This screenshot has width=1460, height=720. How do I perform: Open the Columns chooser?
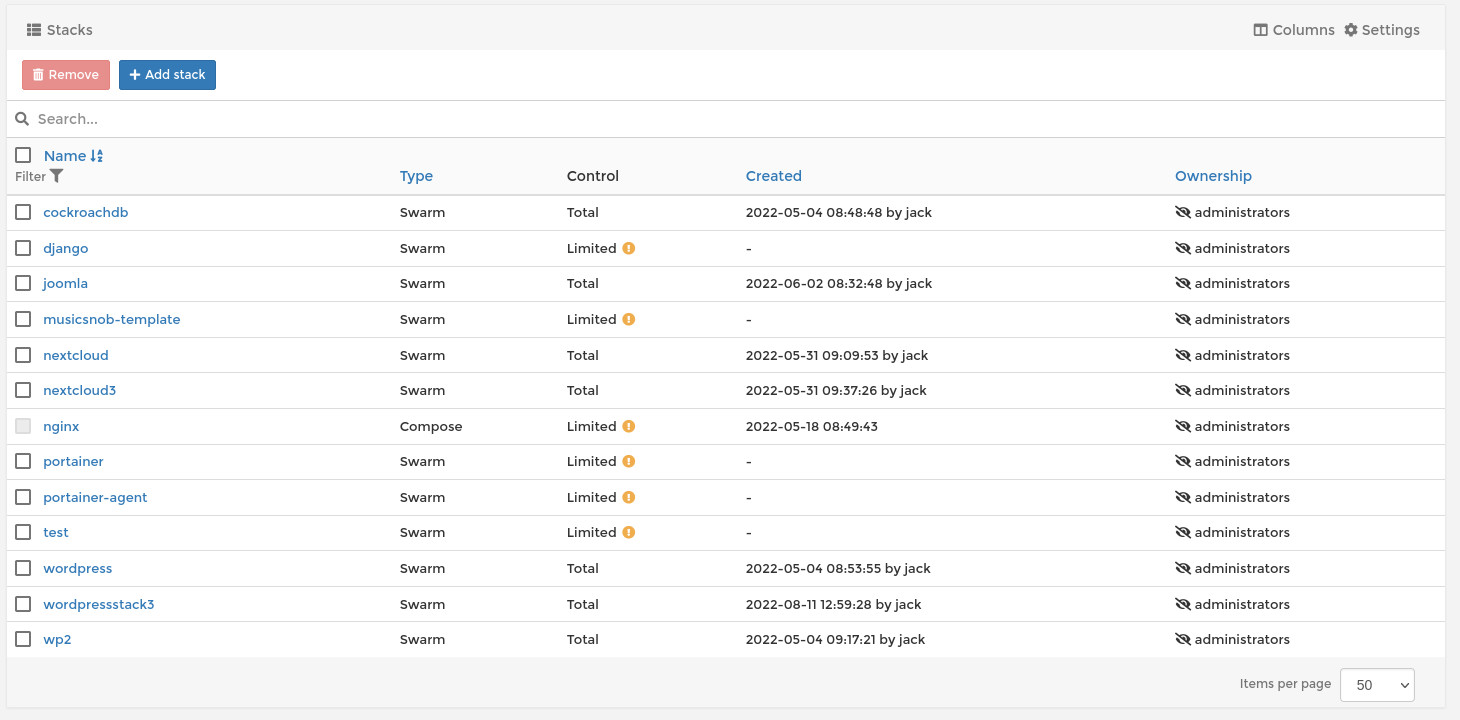pyautogui.click(x=1294, y=30)
